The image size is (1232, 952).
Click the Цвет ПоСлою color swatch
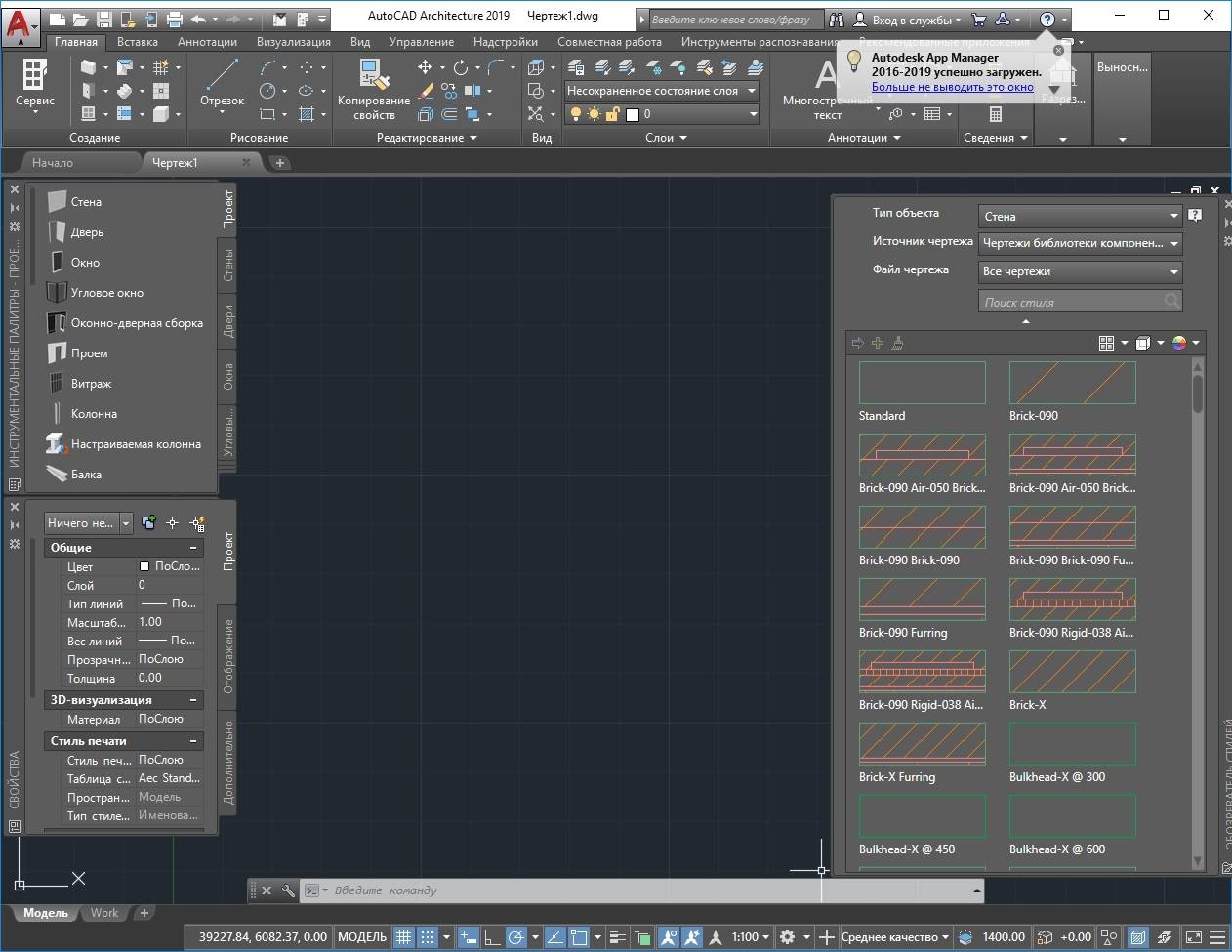pos(144,566)
